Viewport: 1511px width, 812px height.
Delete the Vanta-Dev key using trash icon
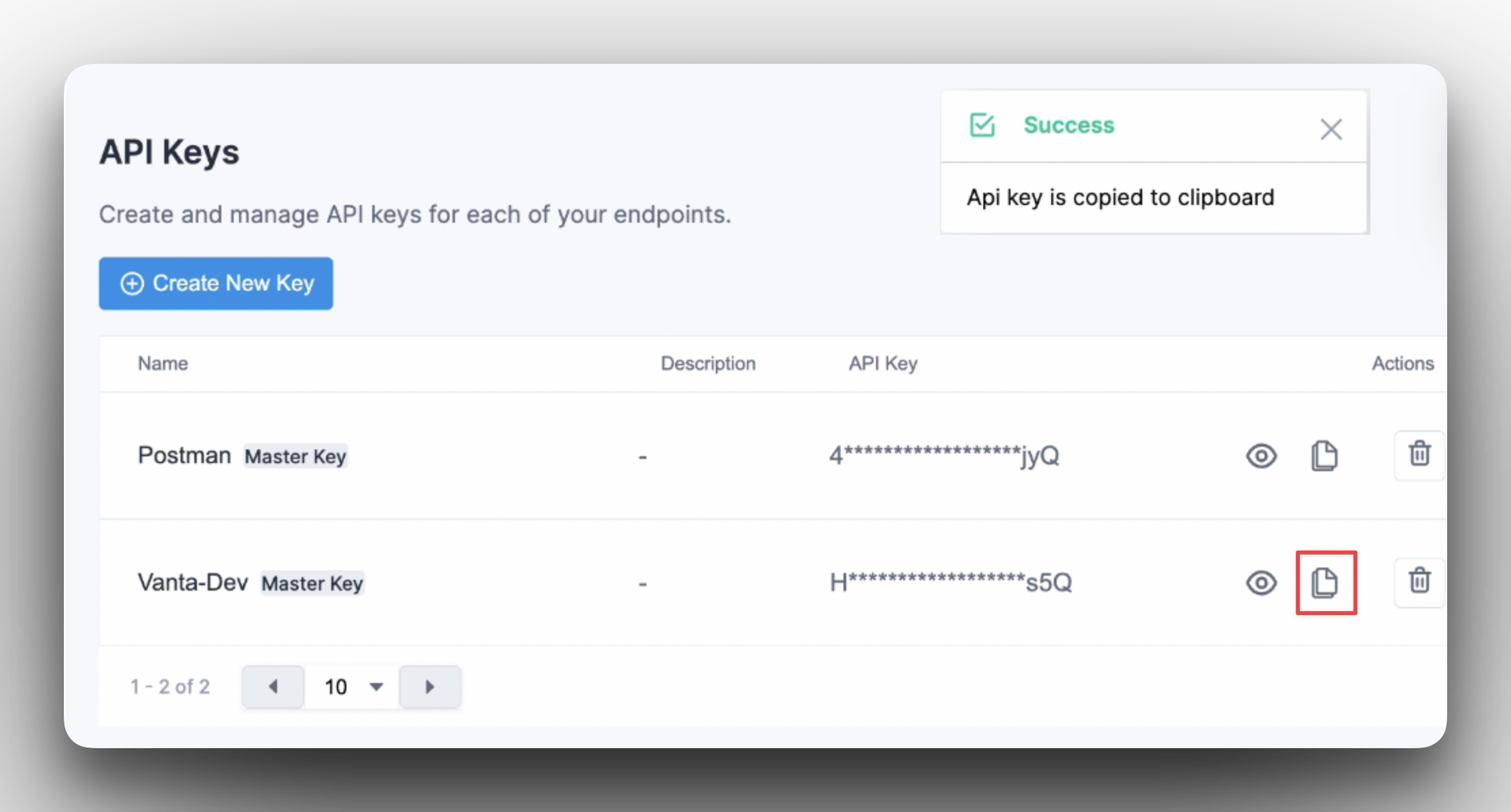coord(1419,582)
